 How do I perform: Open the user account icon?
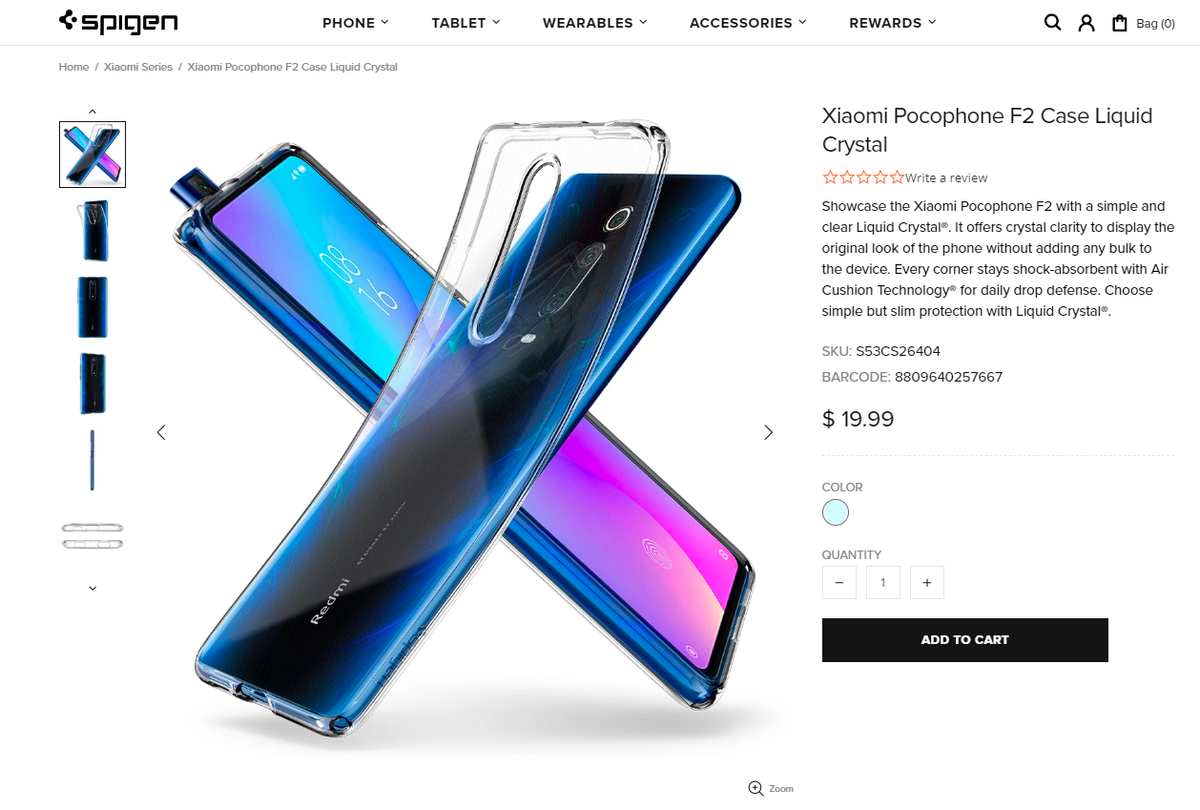[1086, 23]
